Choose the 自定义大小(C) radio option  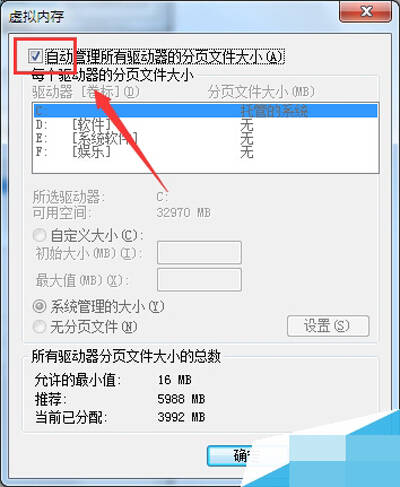click(39, 235)
